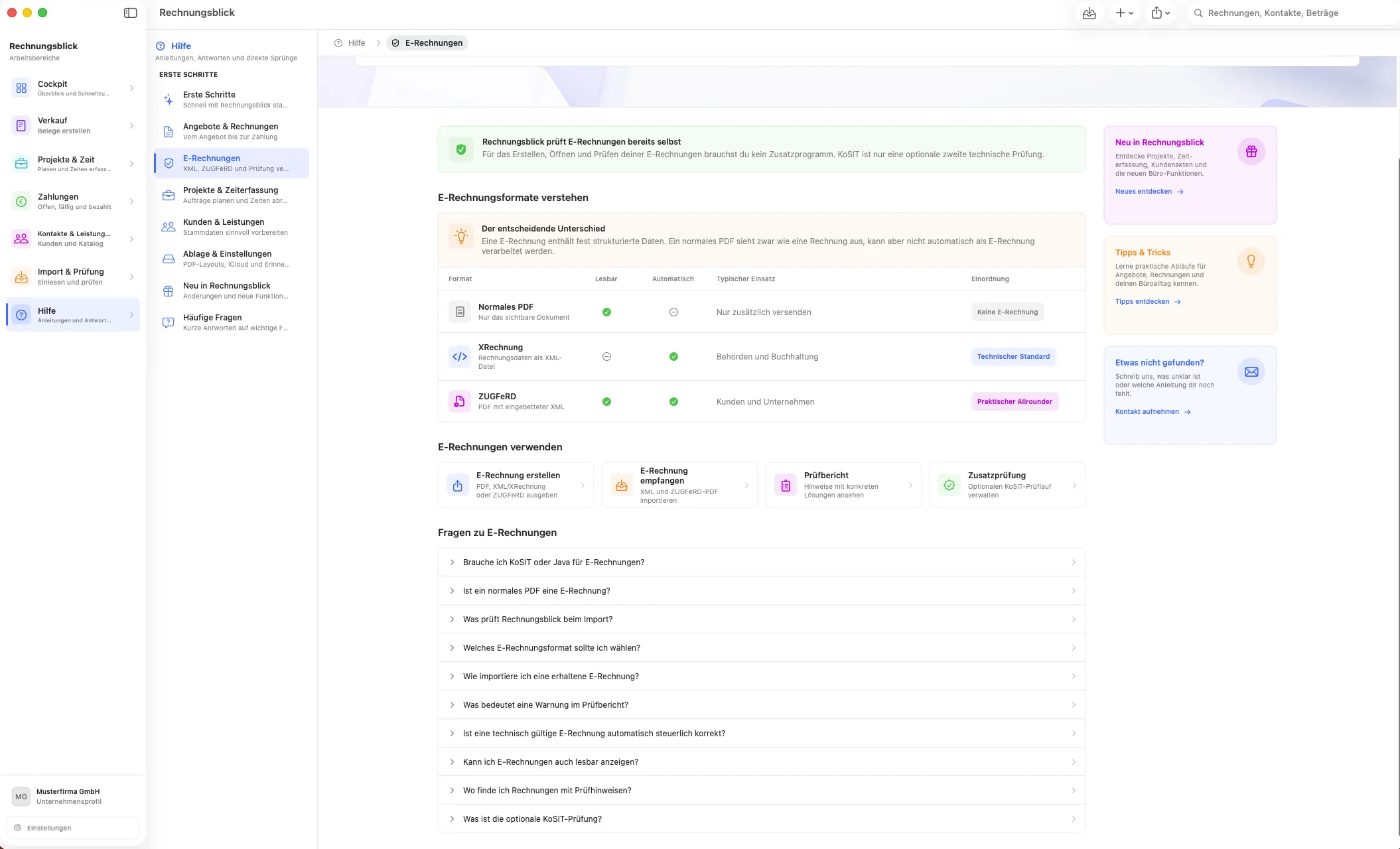The width and height of the screenshot is (1400, 849).
Task: Open Ablage & Einstellungen help topic
Action: (x=232, y=259)
